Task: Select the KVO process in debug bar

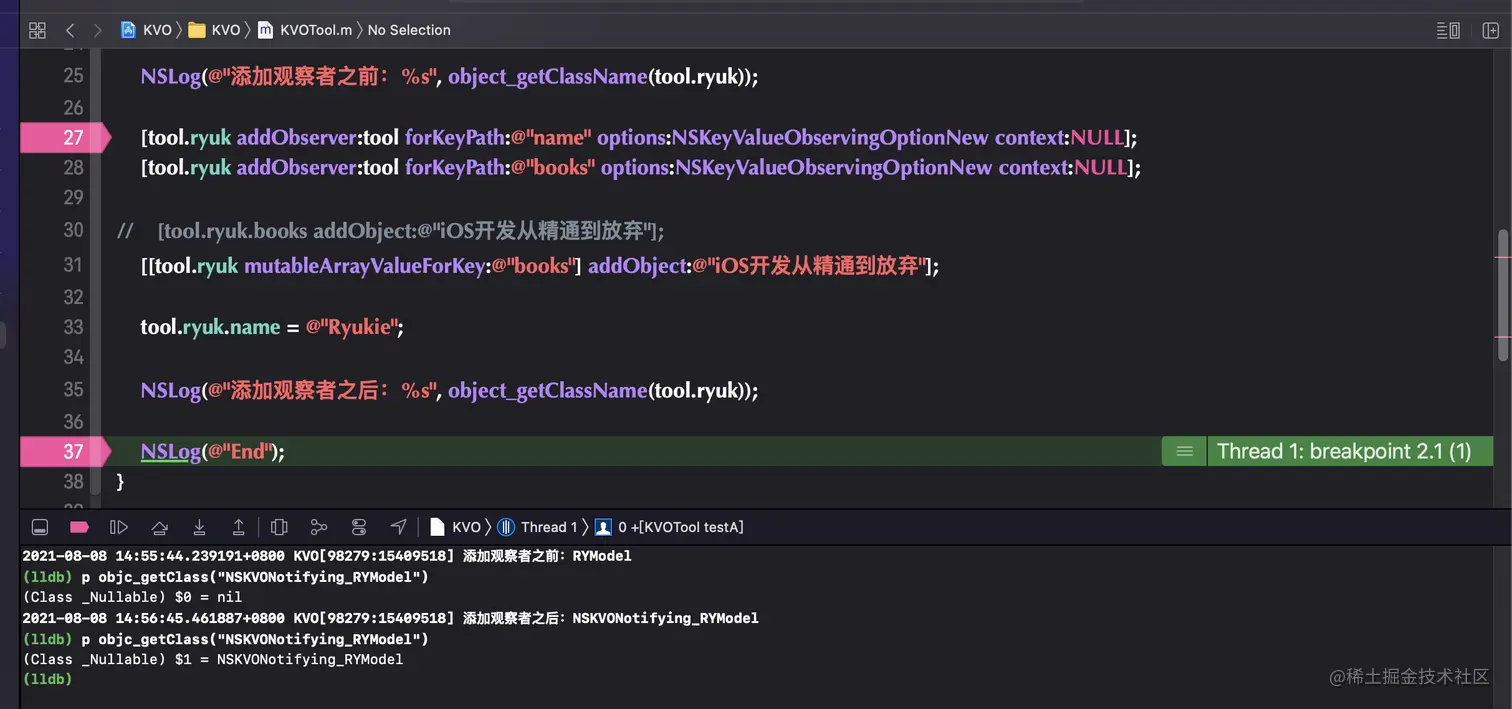Action: (x=456, y=527)
